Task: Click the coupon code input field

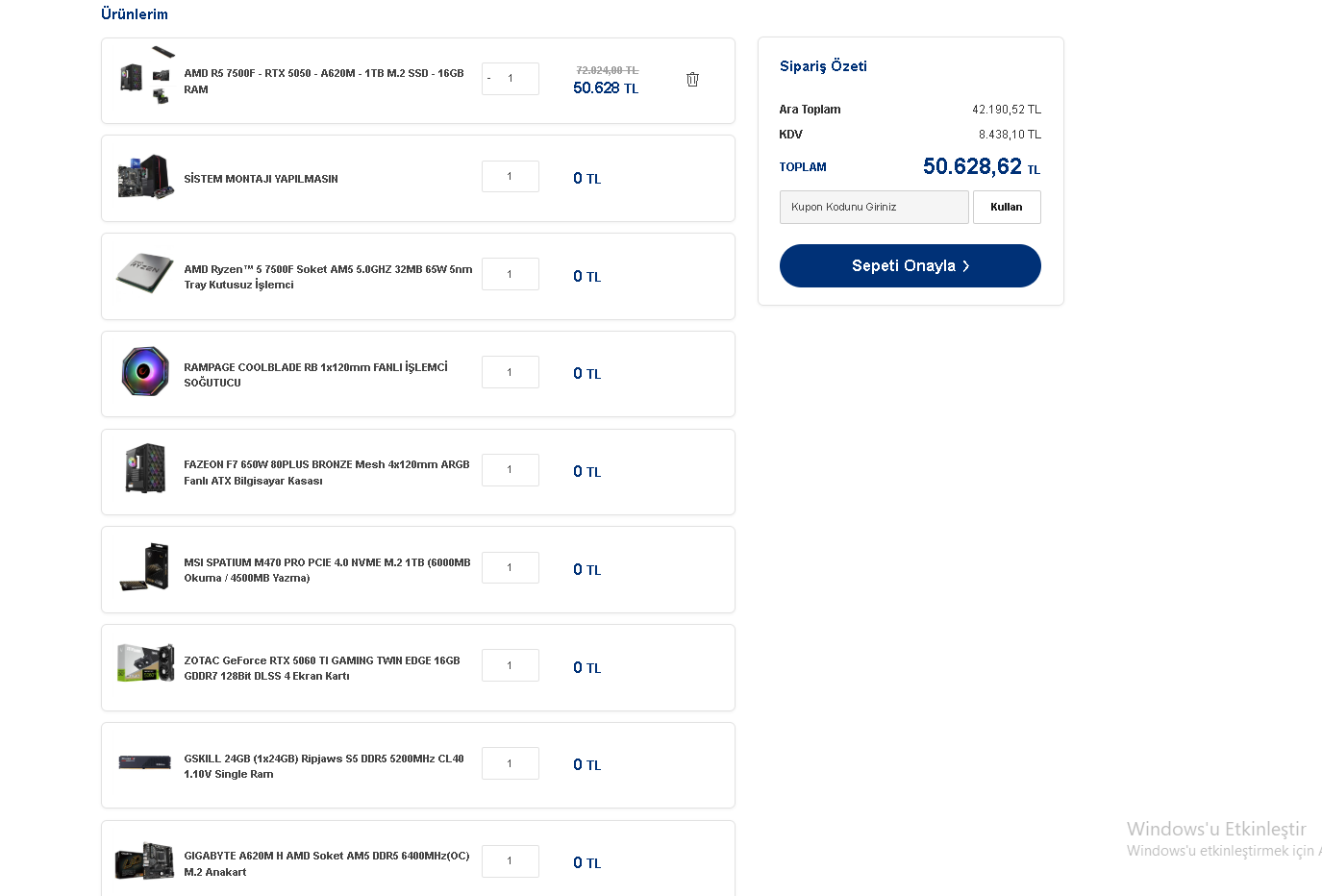Action: point(873,207)
